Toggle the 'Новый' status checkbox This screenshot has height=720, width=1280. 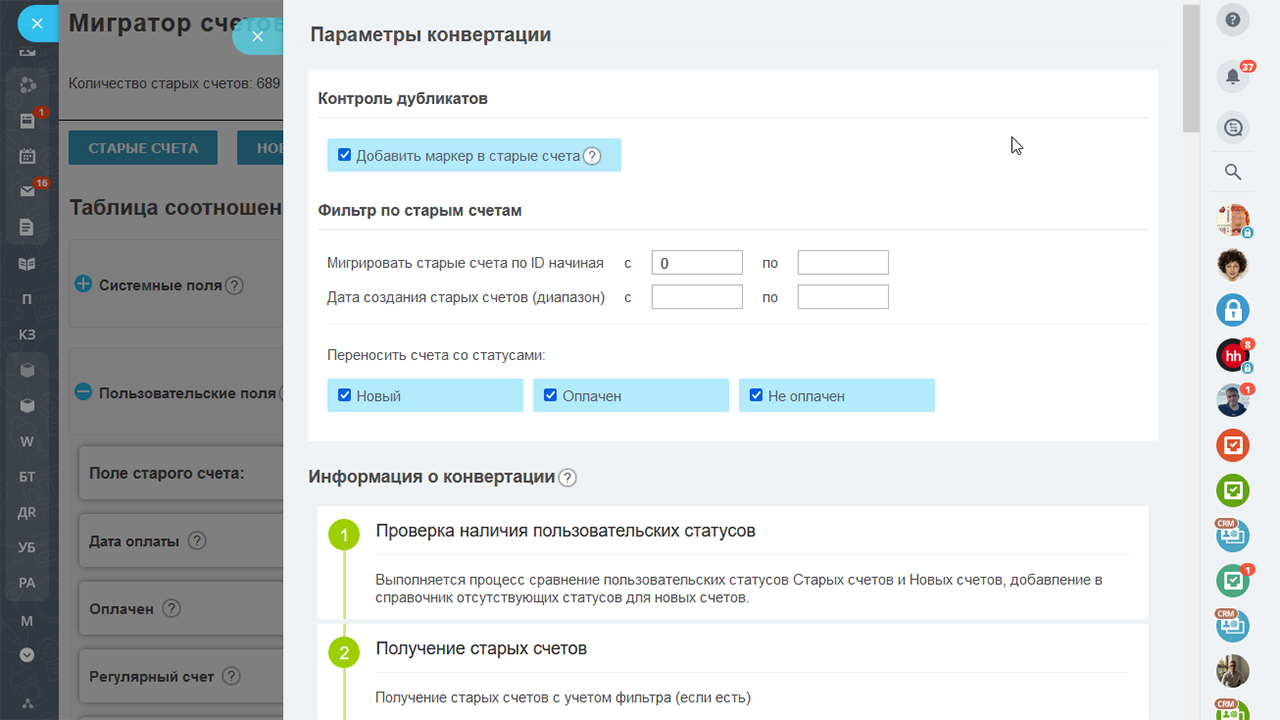click(344, 395)
